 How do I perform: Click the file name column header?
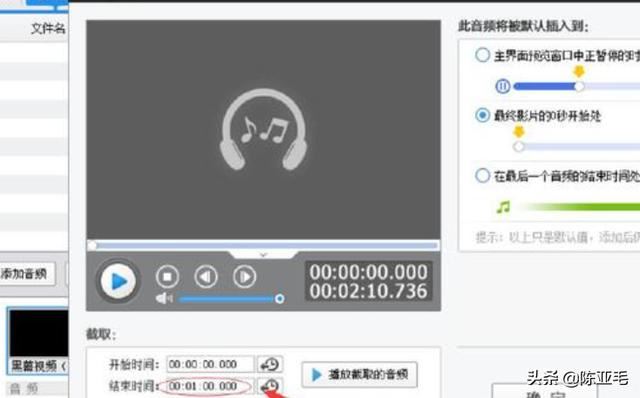(48, 28)
